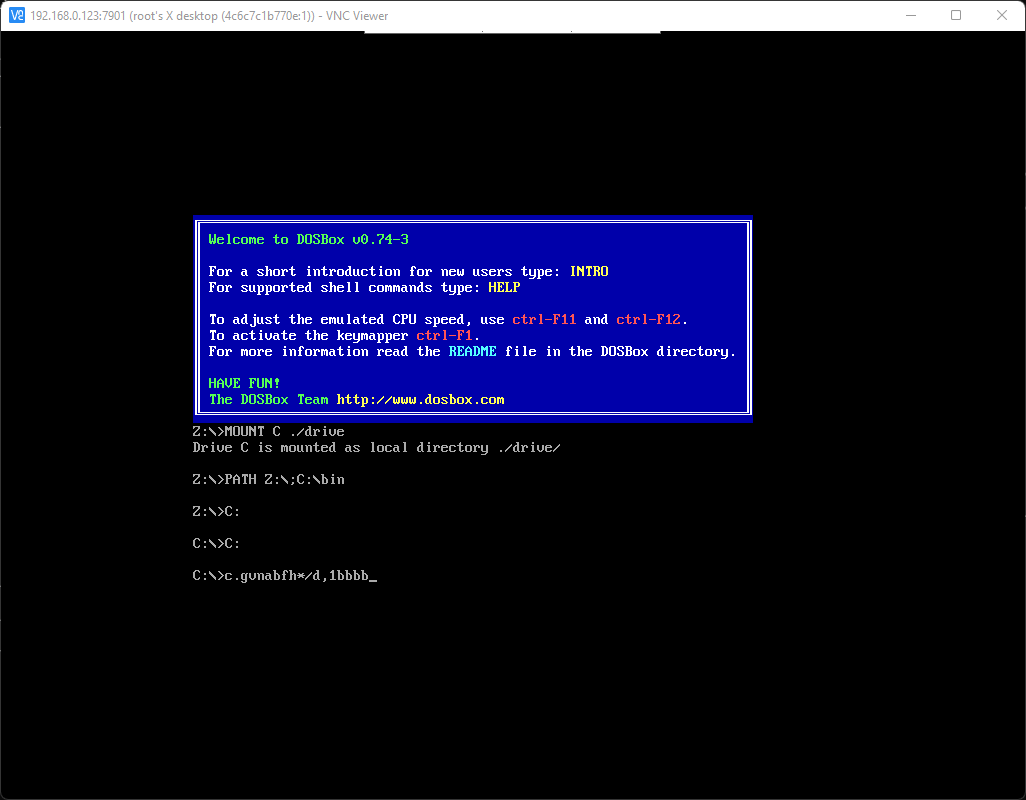Click the Welcome to DOSBox v0.74-3 heading

click(x=308, y=240)
